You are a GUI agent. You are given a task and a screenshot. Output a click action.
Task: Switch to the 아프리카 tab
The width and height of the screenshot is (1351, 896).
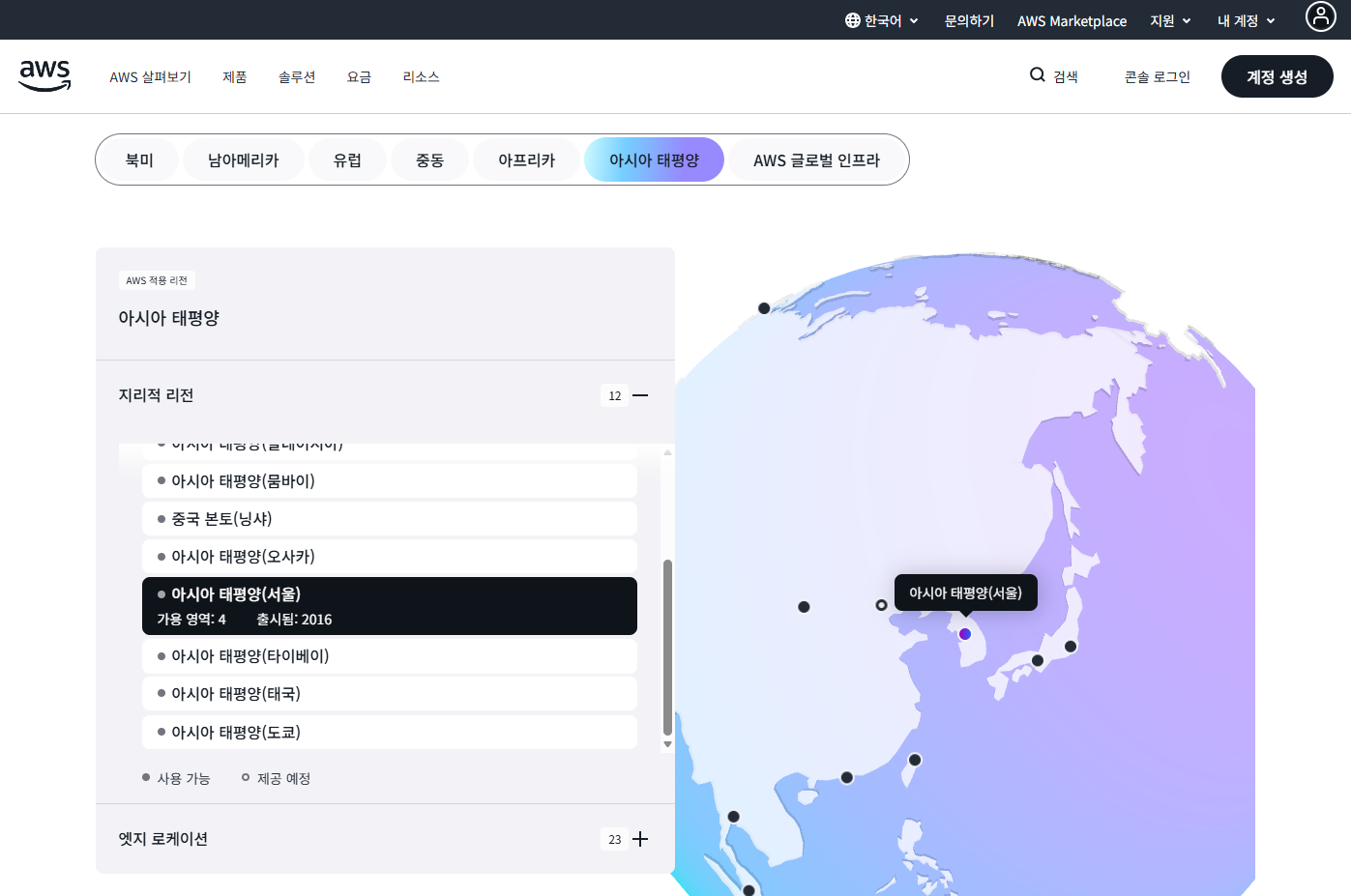coord(526,159)
